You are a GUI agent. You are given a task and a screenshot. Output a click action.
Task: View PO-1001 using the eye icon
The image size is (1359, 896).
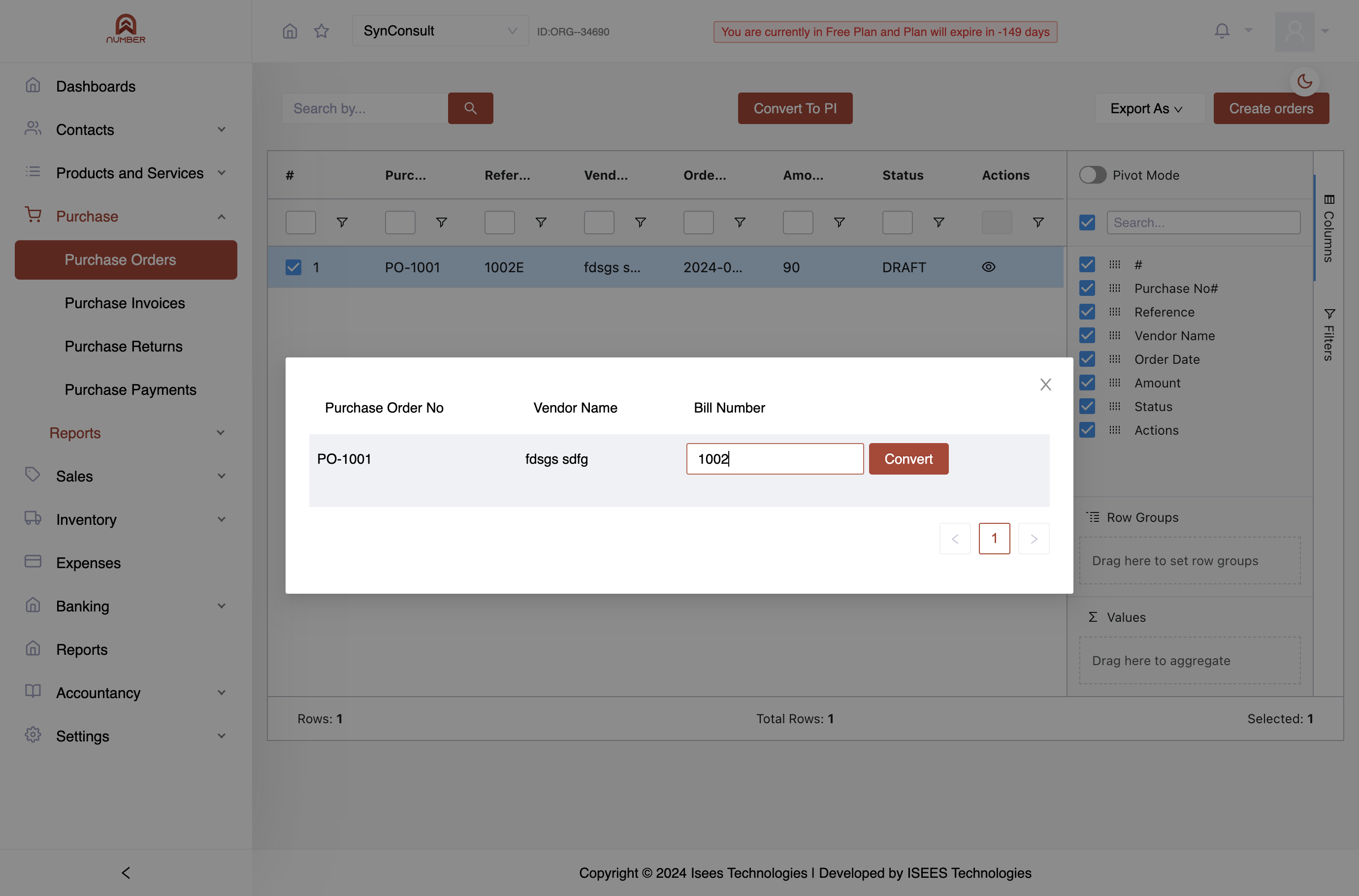[x=989, y=267]
